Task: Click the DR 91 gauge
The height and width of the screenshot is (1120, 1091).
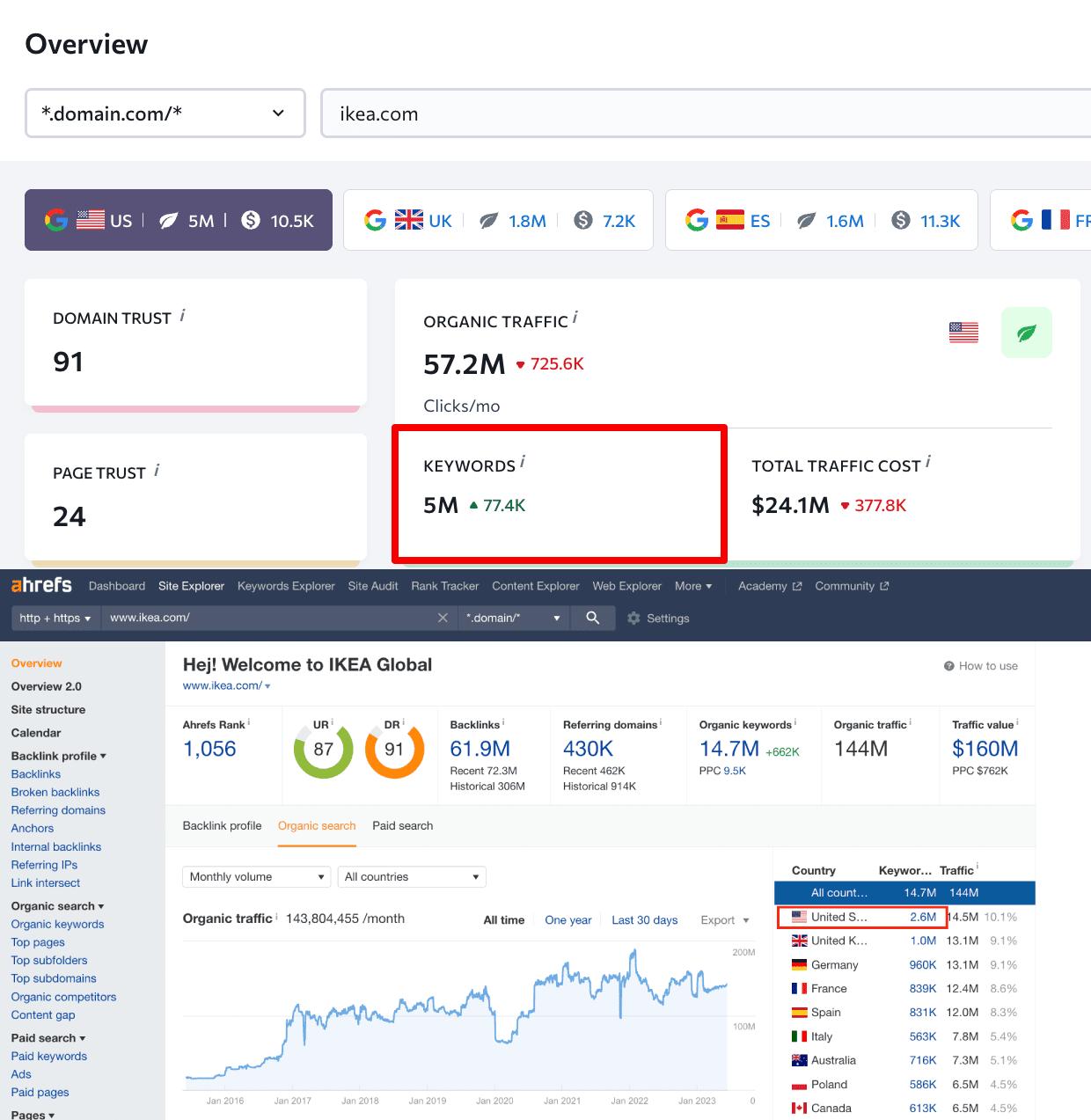Action: pos(394,750)
